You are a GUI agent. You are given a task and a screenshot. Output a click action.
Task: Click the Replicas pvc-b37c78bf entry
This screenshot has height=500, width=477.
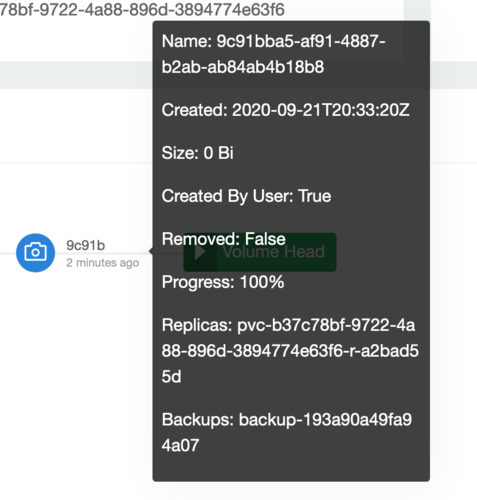[290, 351]
